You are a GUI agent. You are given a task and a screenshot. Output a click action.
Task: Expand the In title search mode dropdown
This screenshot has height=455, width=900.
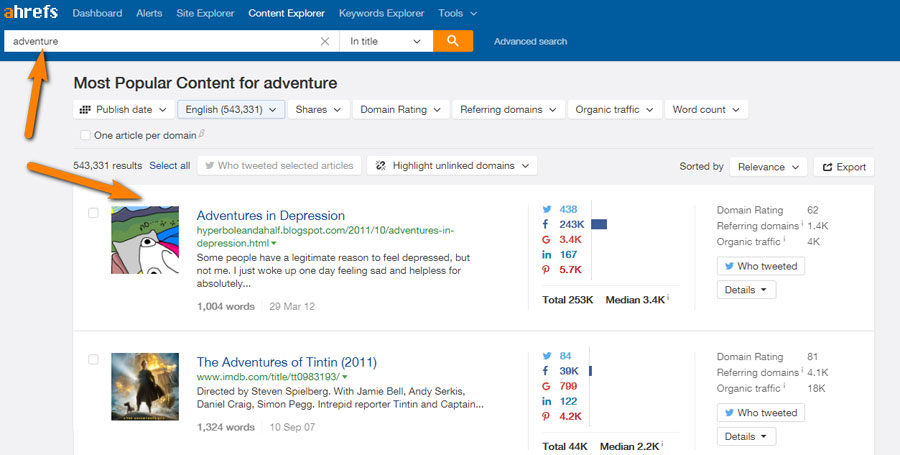[386, 41]
